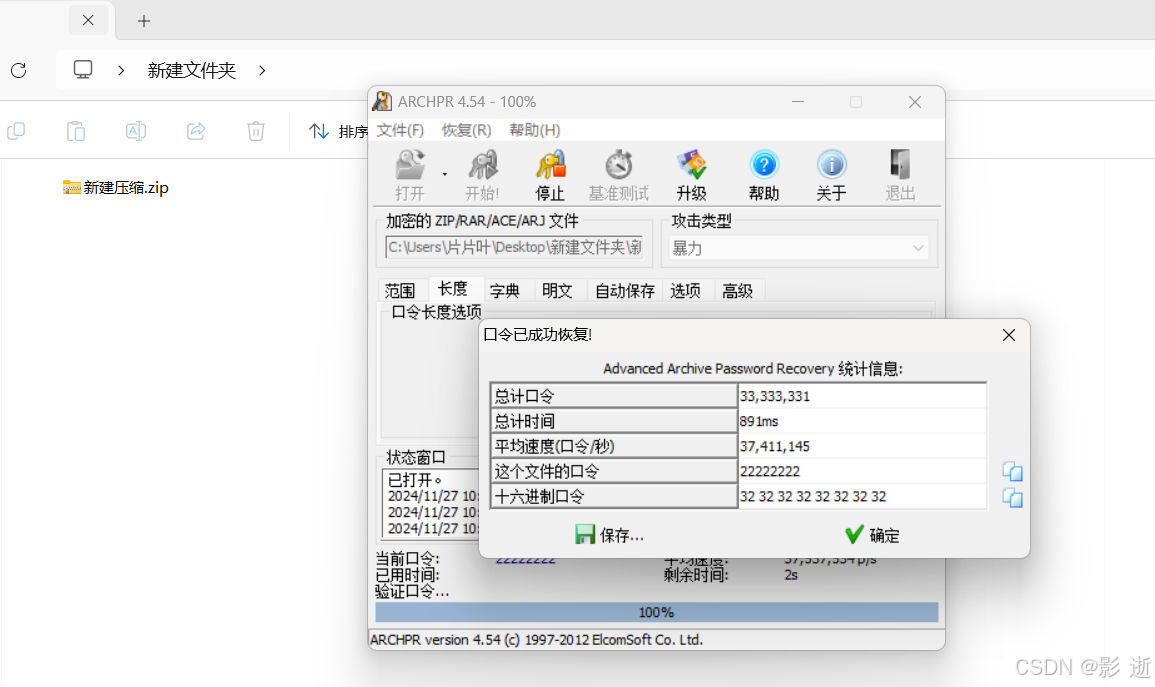Click the Explorer paste icon
The height and width of the screenshot is (687, 1155).
tap(76, 131)
